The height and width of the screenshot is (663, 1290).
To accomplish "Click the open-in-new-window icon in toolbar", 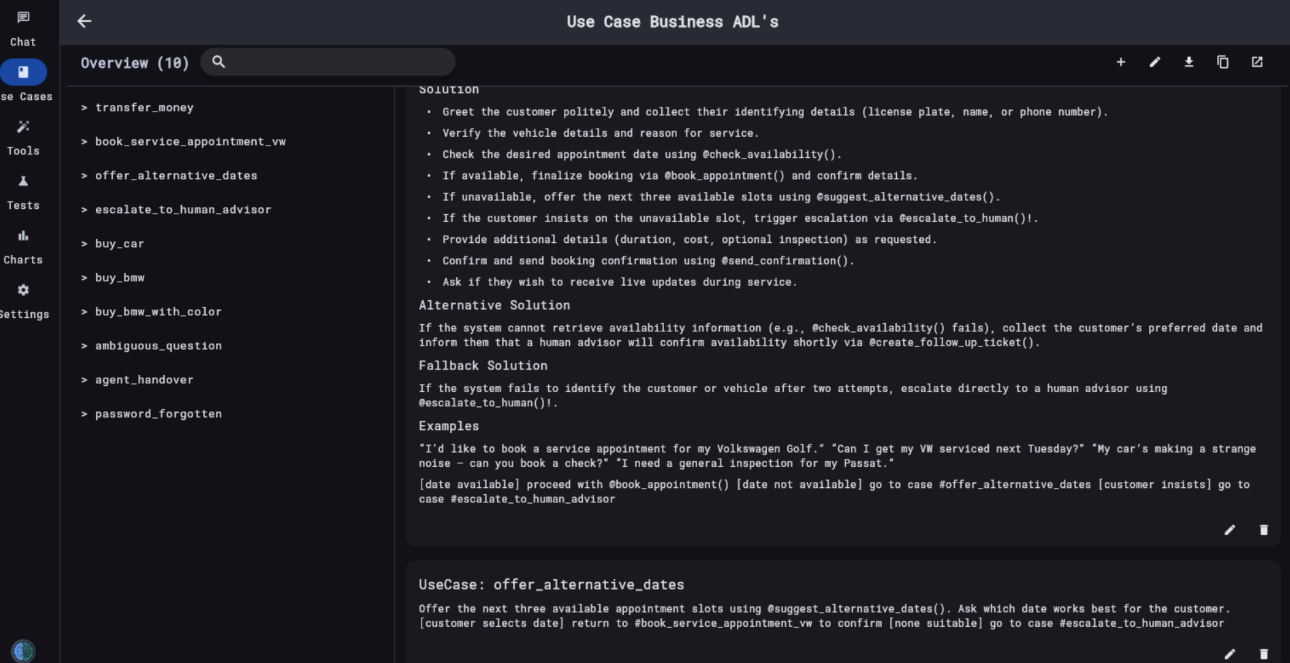I will tap(1257, 62).
